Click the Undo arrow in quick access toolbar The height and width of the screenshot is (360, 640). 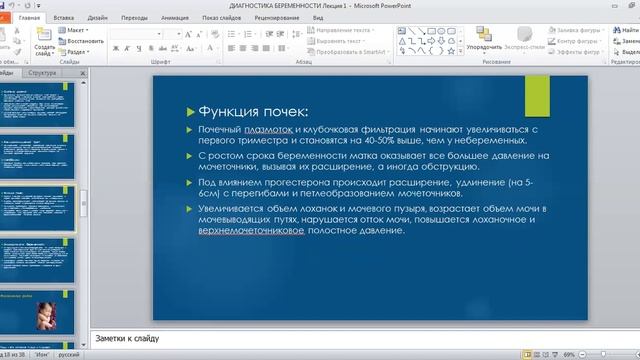[11, 6]
